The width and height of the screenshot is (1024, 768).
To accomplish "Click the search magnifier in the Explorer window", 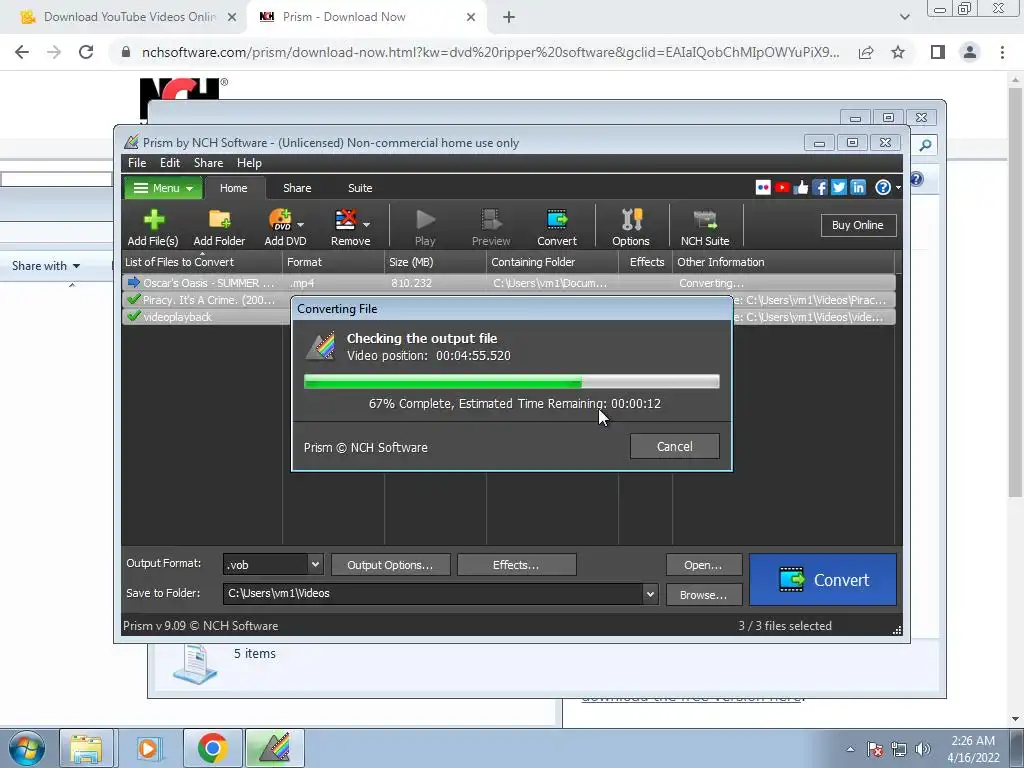I will 925,145.
